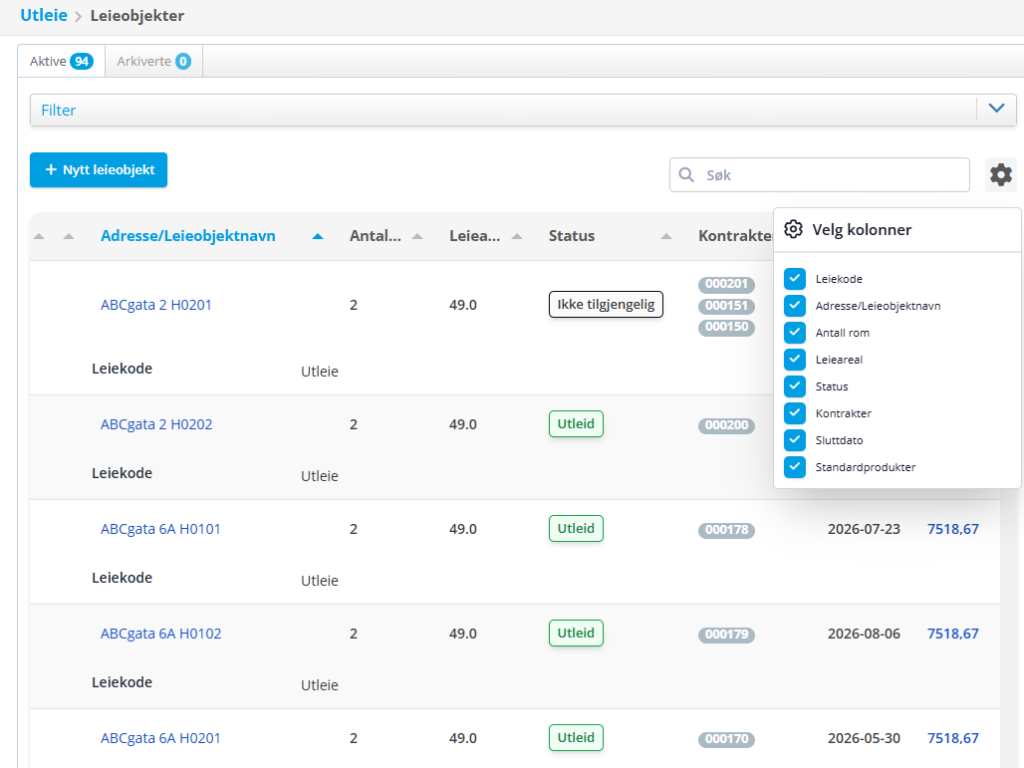Sort by Leiea... column arrow

(517, 236)
